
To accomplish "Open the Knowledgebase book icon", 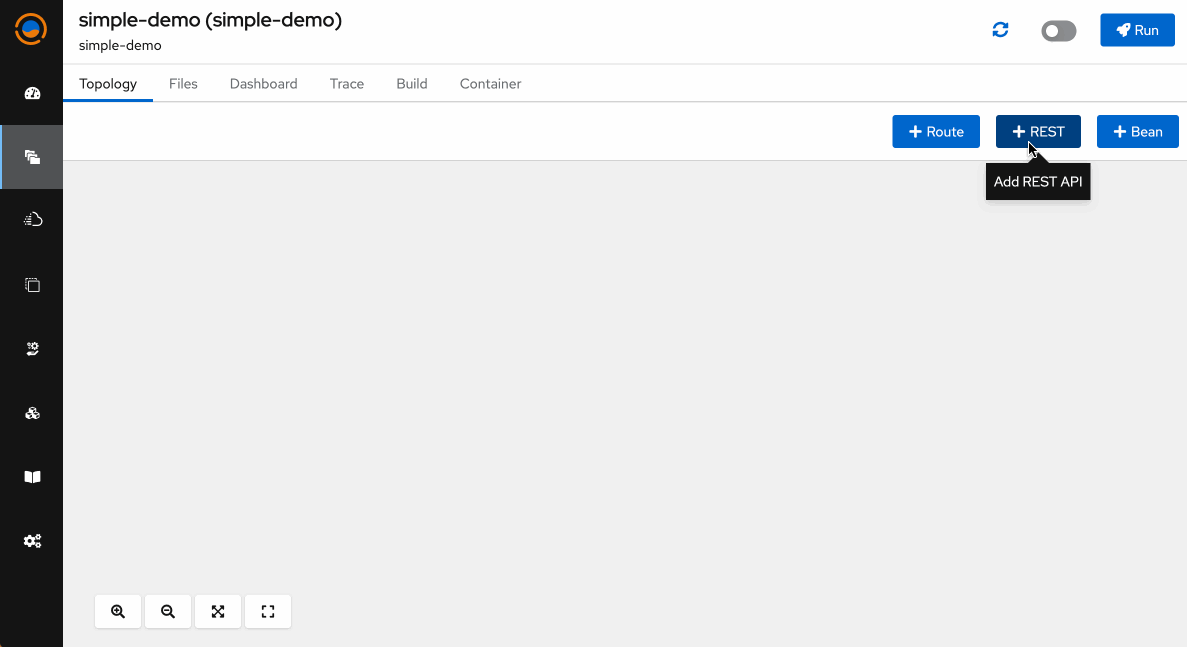I will tap(32, 477).
